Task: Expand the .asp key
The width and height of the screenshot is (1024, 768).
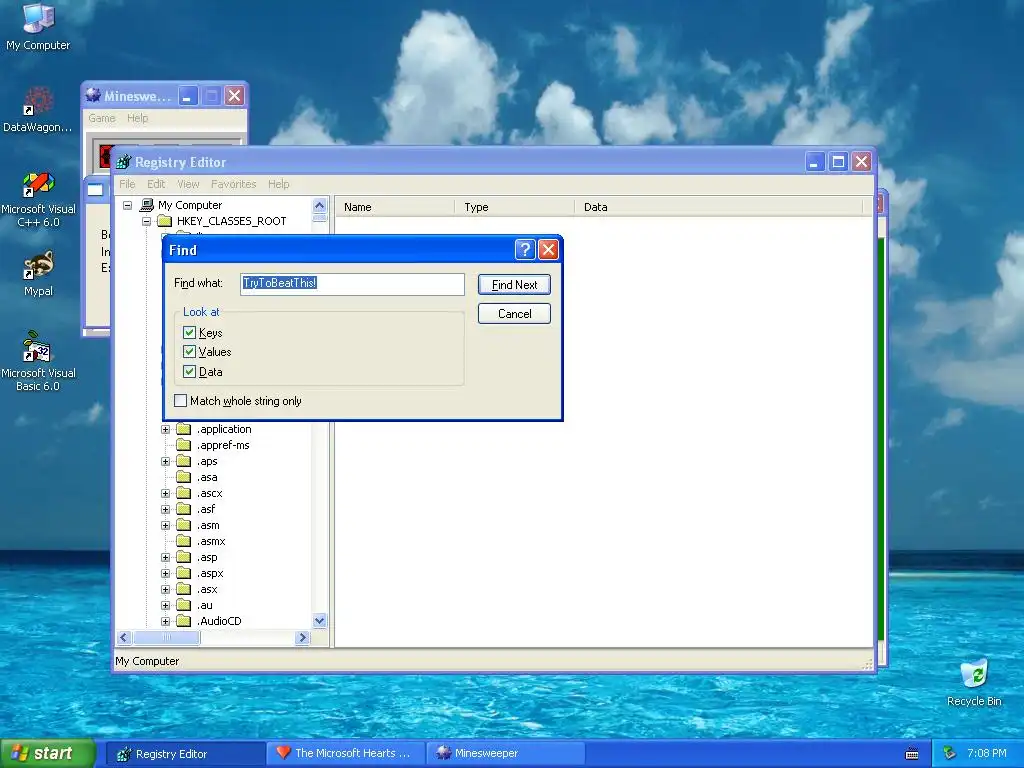Action: (165, 557)
